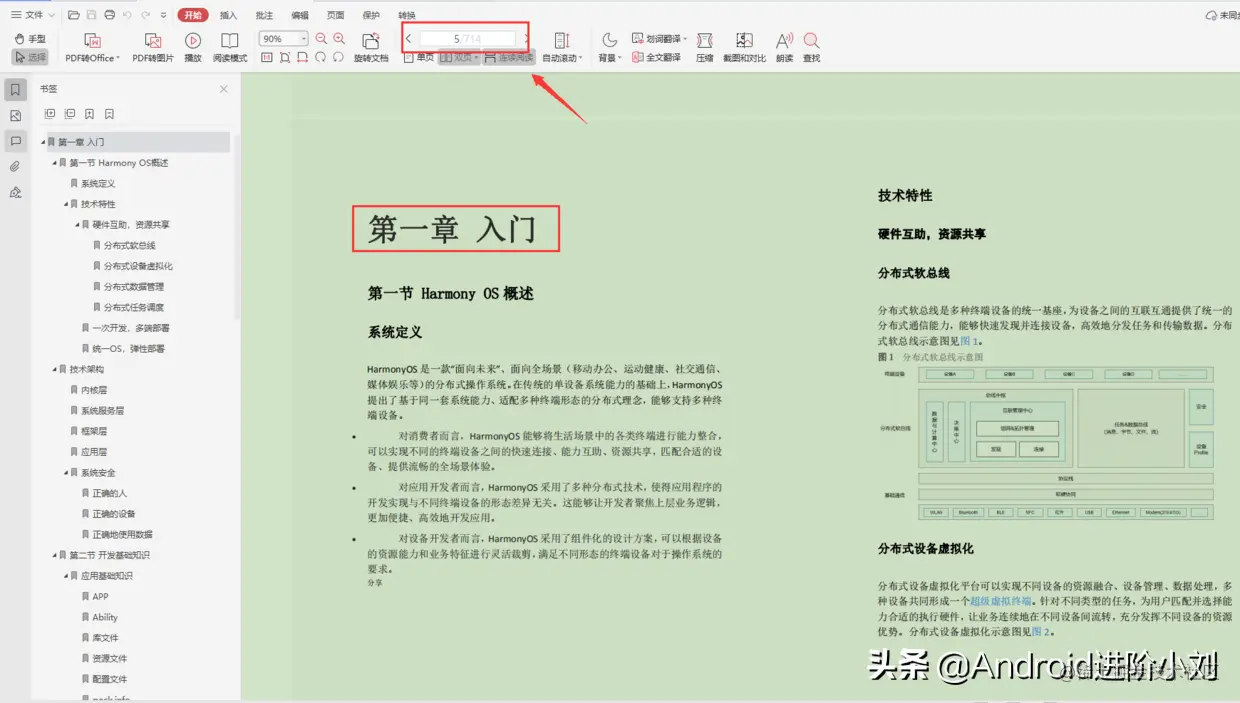Click PDF转图片 convert-to-image tool
The image size is (1240, 703).
[153, 47]
